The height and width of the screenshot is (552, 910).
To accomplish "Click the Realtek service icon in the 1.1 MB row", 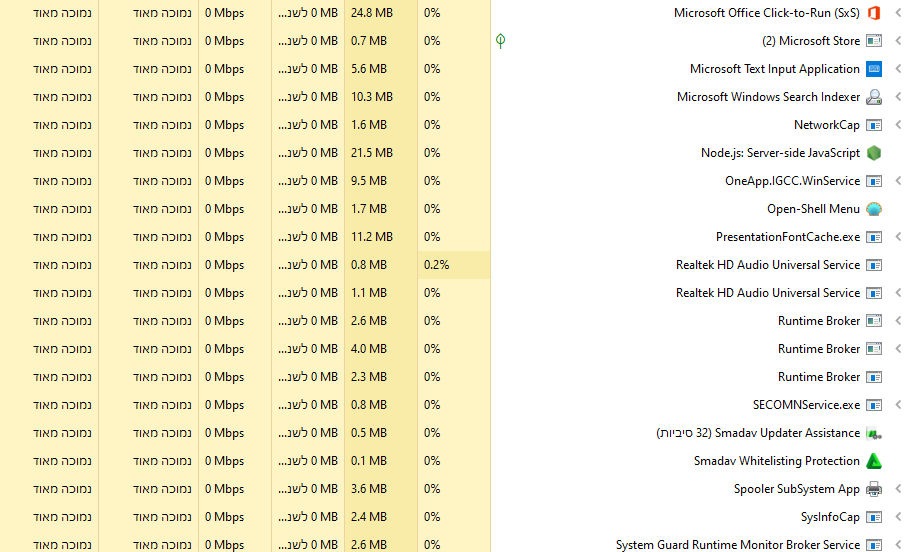I will 873,293.
